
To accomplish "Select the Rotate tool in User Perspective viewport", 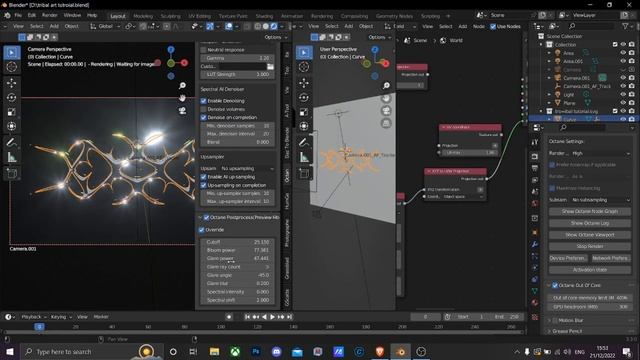I will pyautogui.click(x=304, y=98).
